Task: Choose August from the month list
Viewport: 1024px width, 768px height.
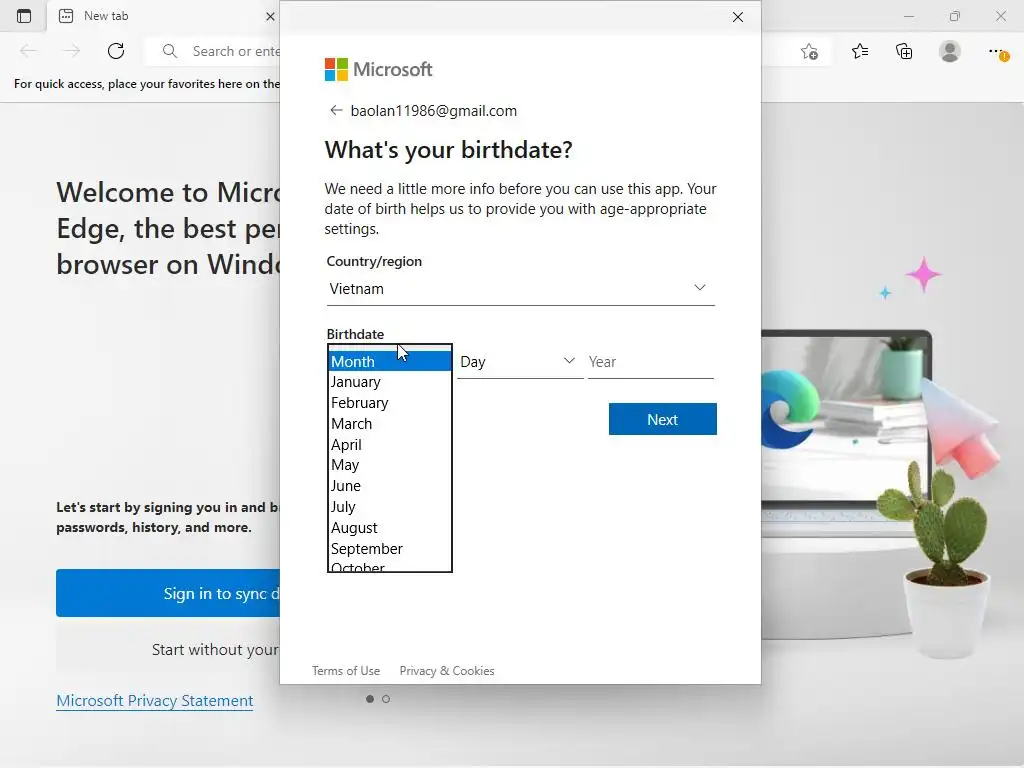Action: [x=389, y=528]
